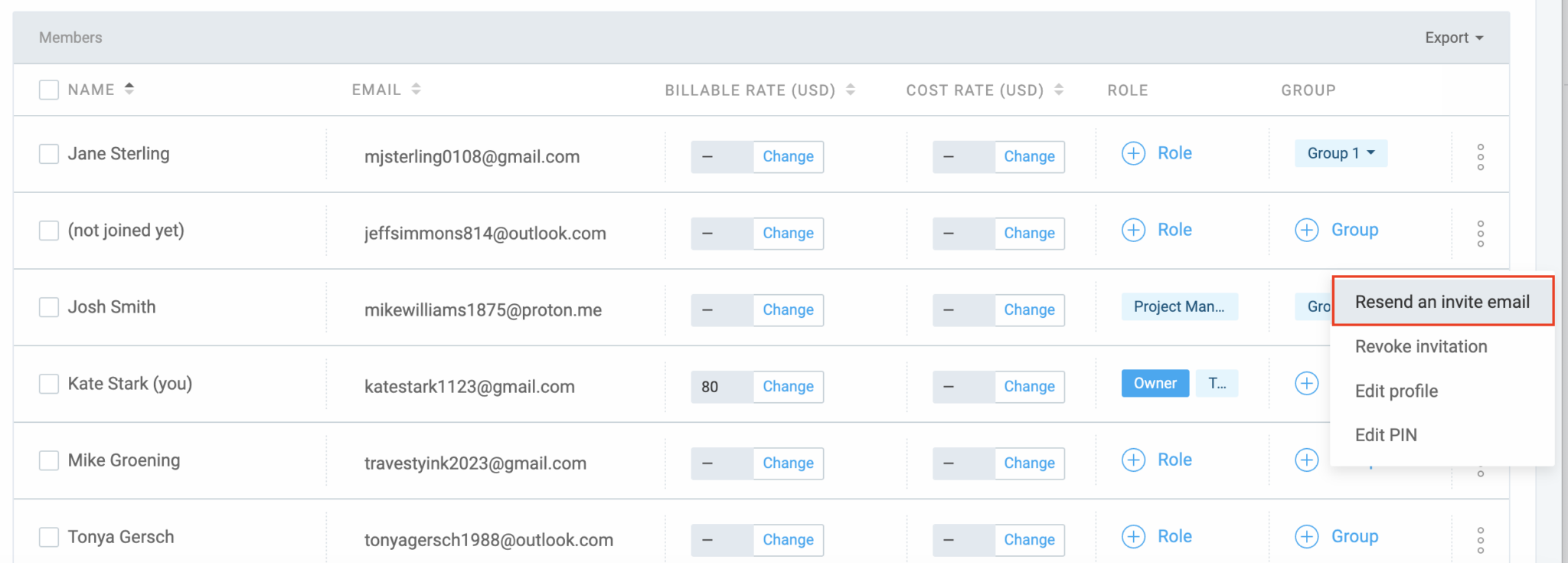Open the Export dropdown

[x=1453, y=38]
